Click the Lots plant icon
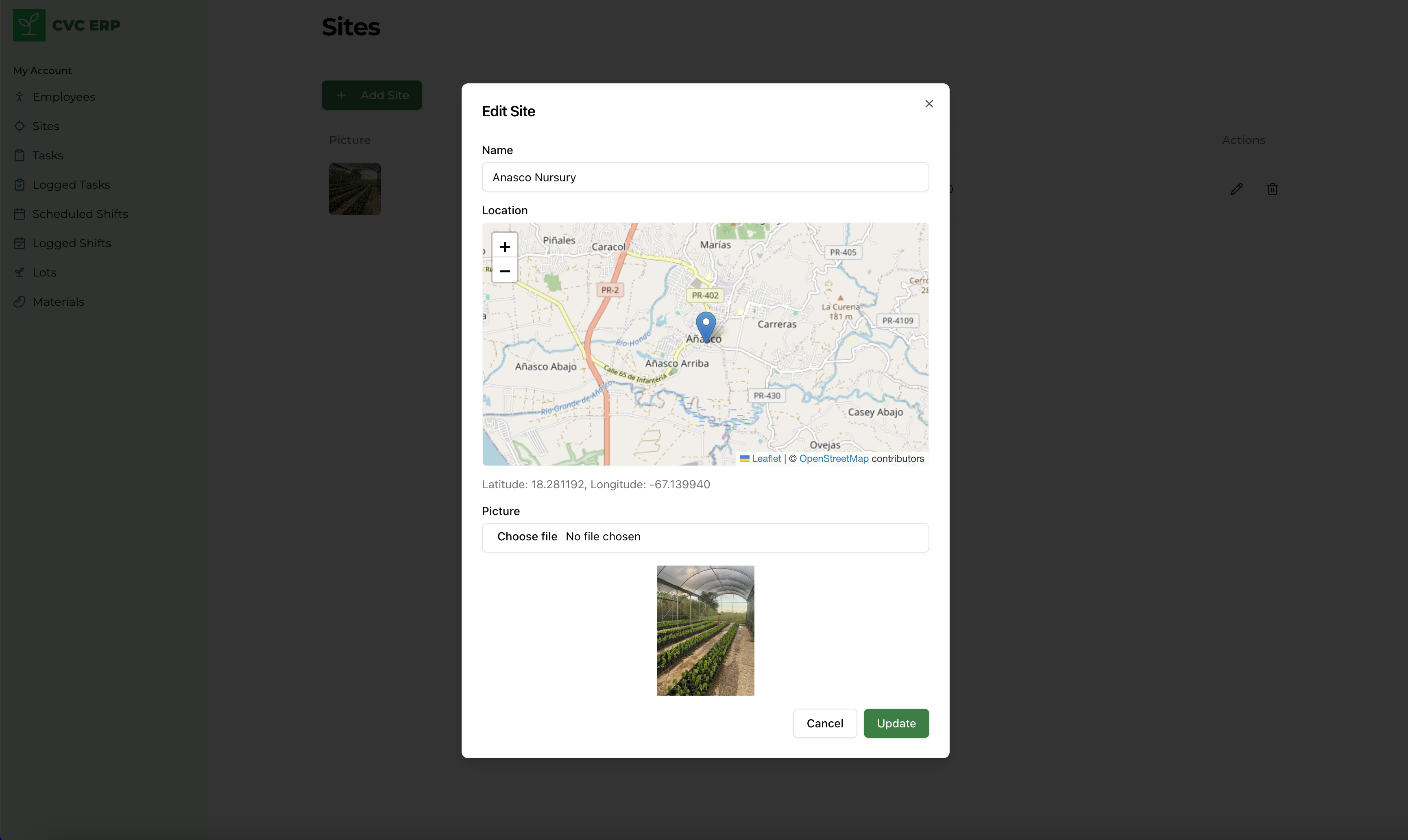 click(20, 272)
